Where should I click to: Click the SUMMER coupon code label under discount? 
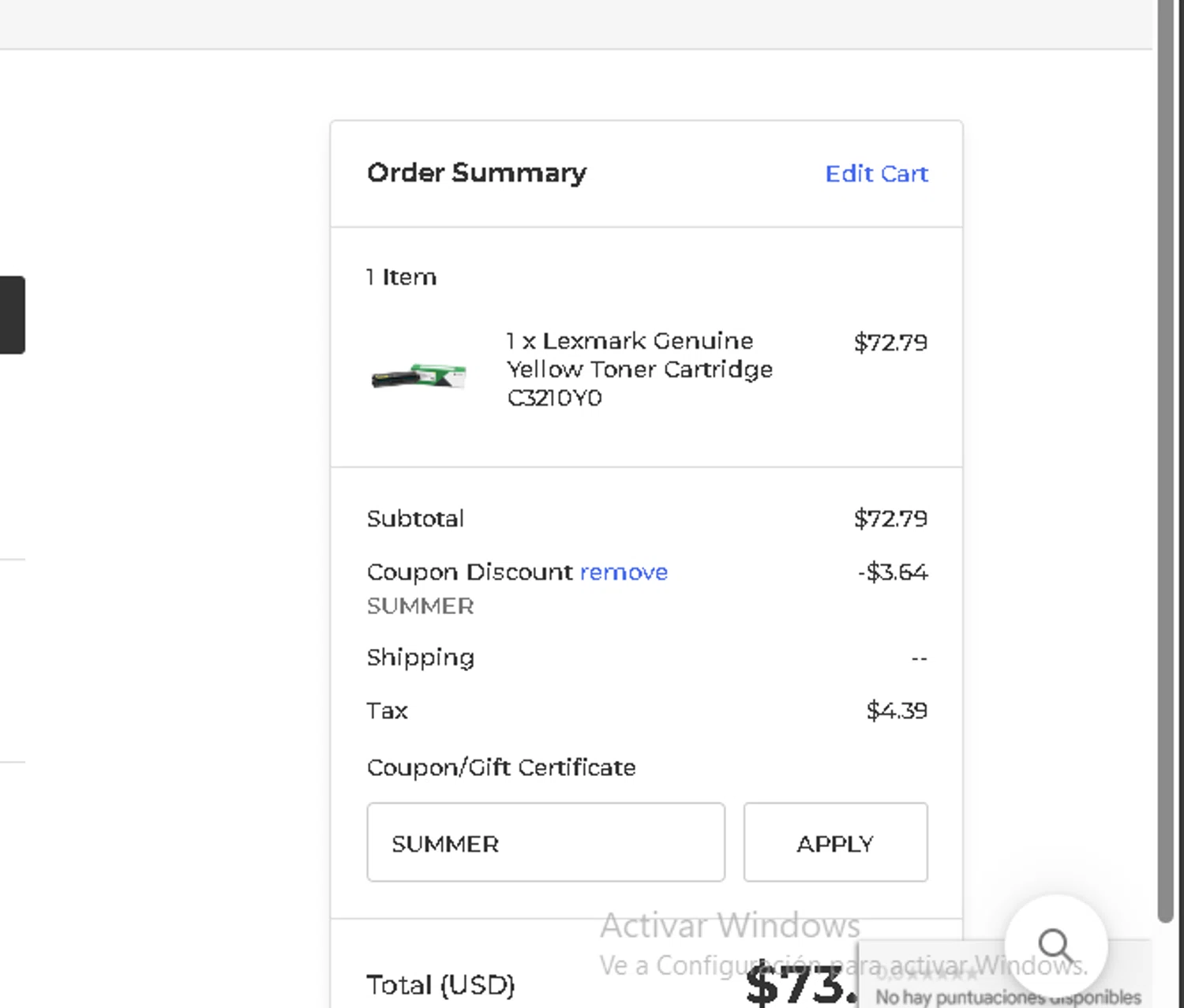click(x=420, y=606)
